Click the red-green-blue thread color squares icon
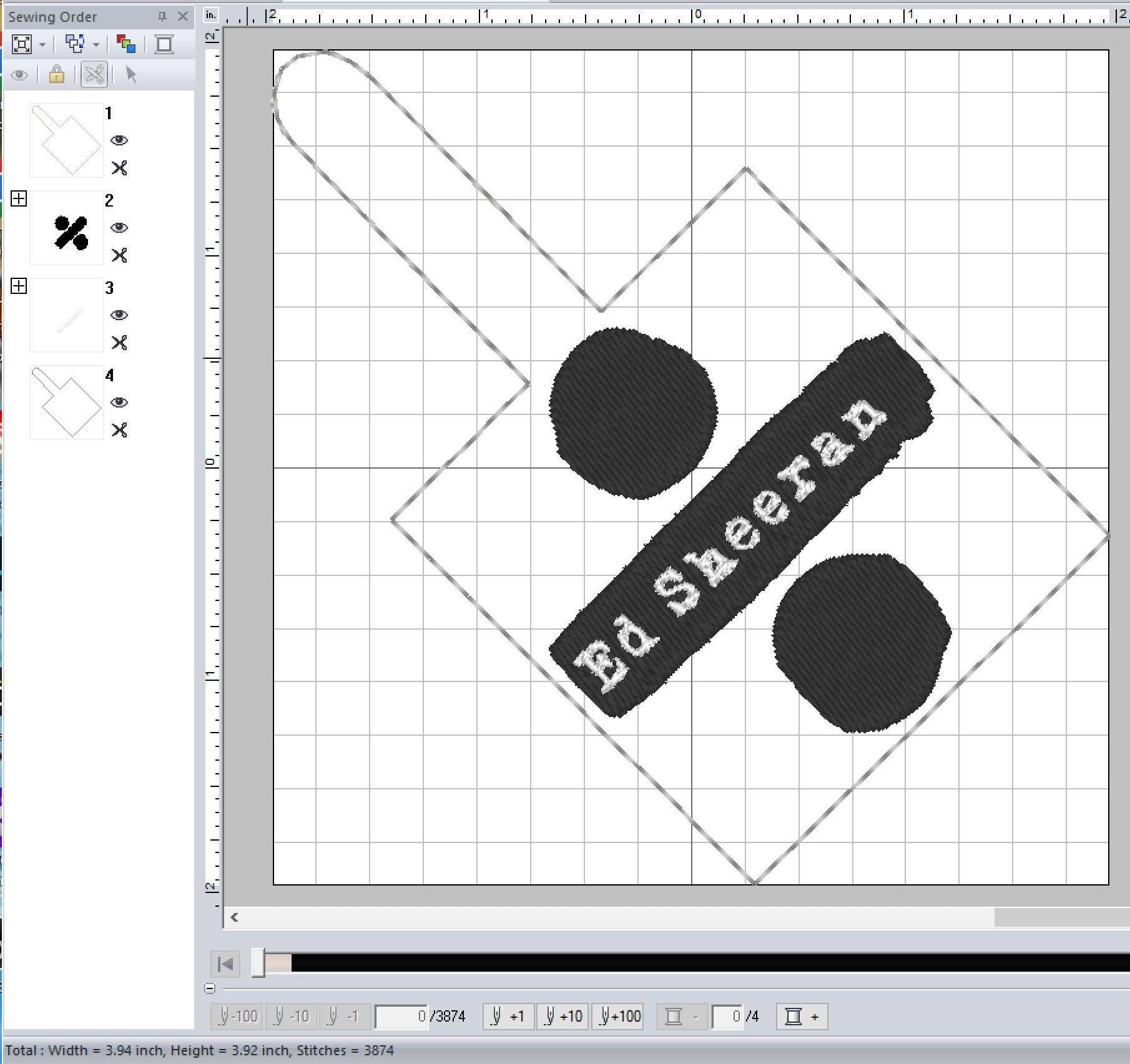The image size is (1130, 1064). tap(126, 44)
